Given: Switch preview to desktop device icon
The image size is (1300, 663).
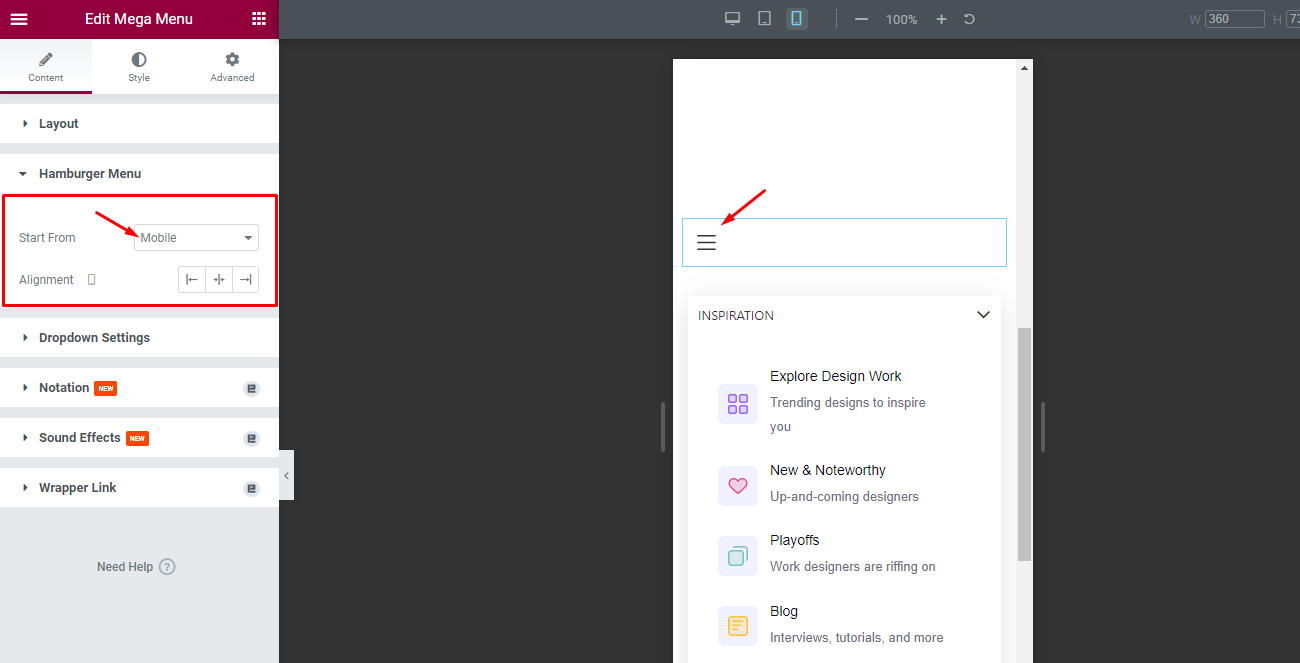Looking at the screenshot, I should coord(732,18).
